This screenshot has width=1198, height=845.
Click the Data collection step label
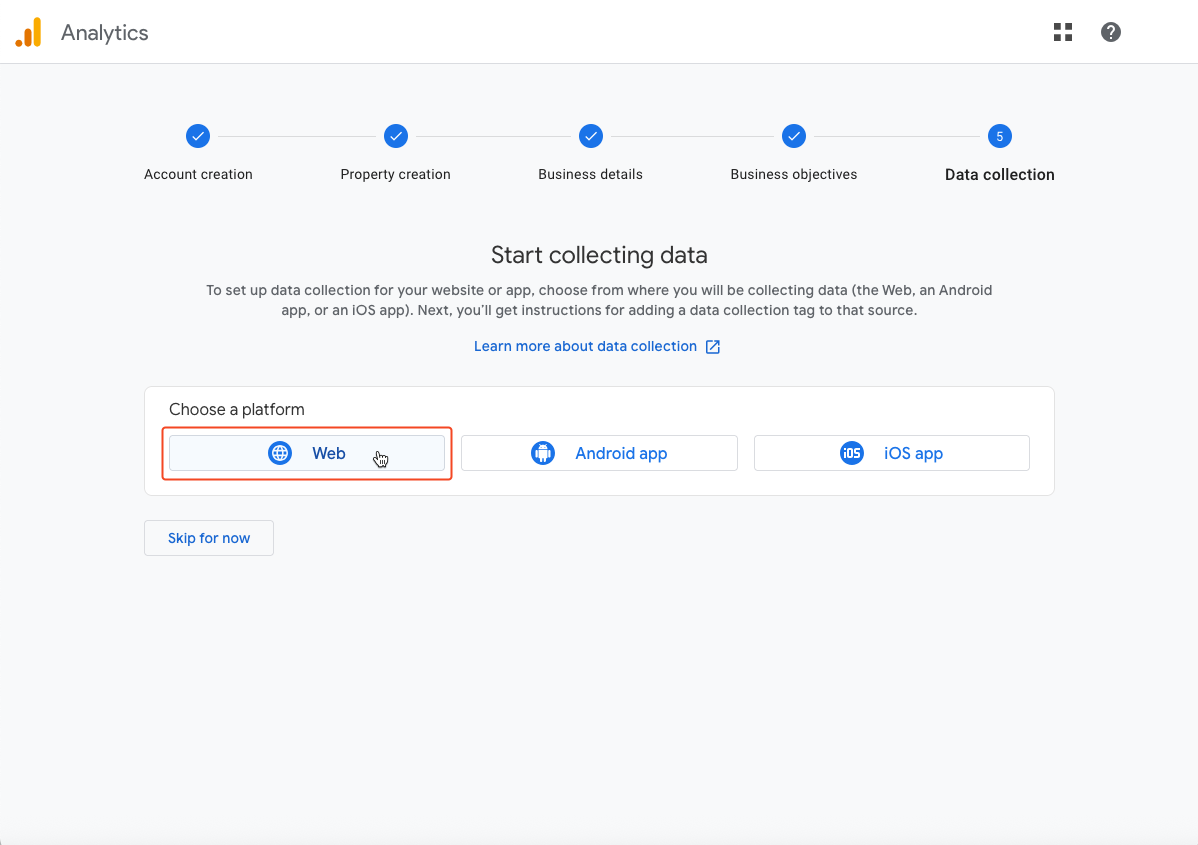pyautogui.click(x=999, y=174)
